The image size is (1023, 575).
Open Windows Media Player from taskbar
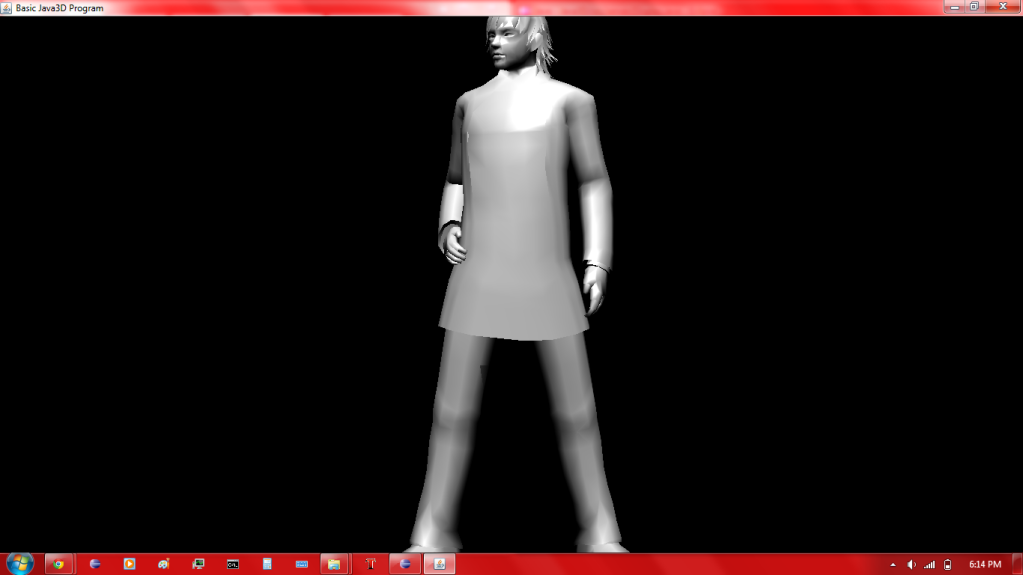129,564
